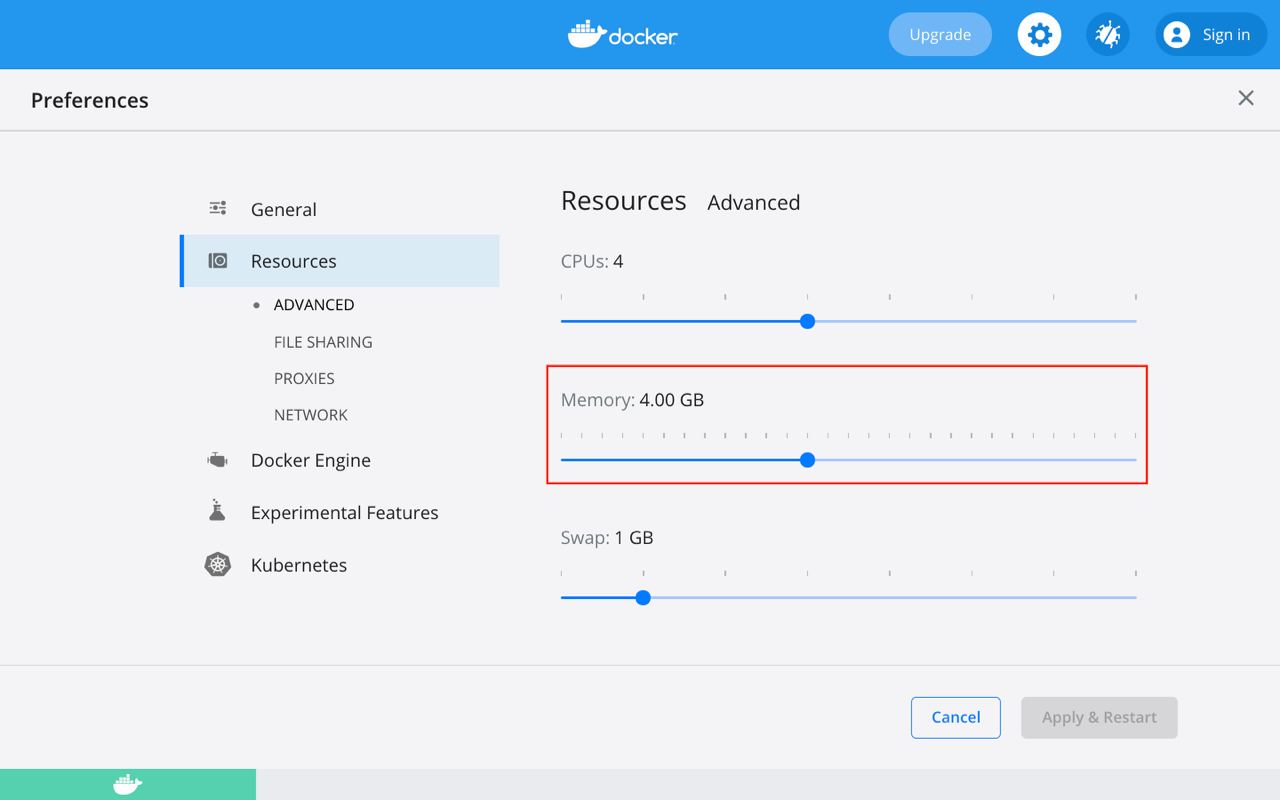Click the Memory slider handle
1280x800 pixels.
(x=808, y=460)
